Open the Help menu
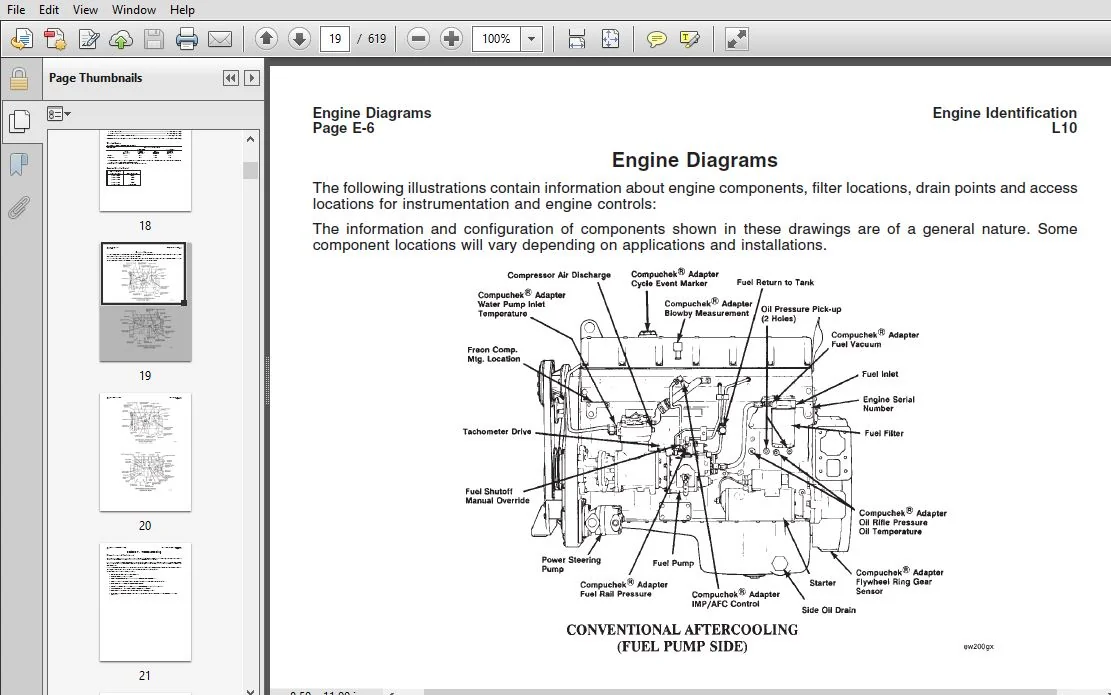Image resolution: width=1111 pixels, height=695 pixels. coord(182,10)
